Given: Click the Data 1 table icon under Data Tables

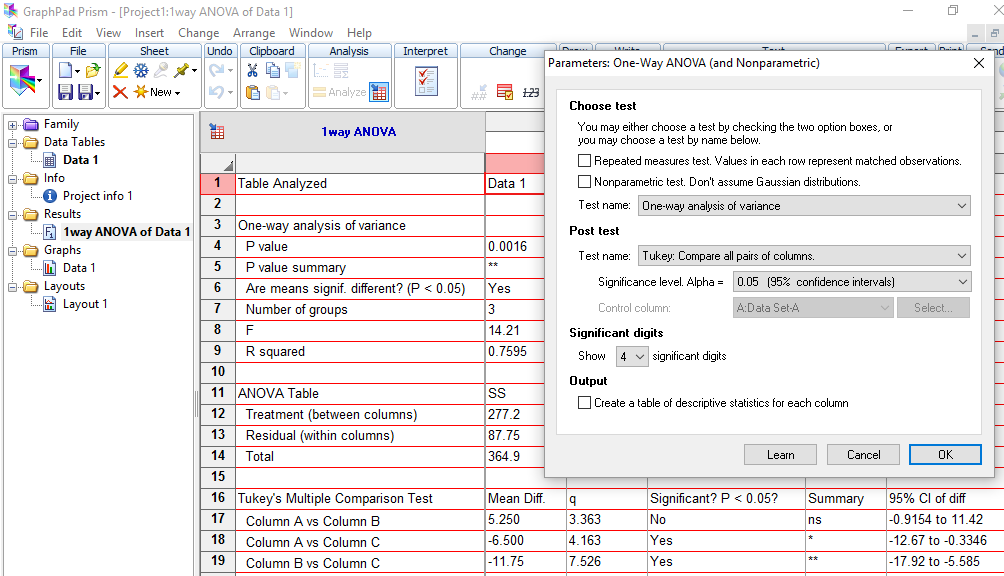Looking at the screenshot, I should tap(50, 160).
